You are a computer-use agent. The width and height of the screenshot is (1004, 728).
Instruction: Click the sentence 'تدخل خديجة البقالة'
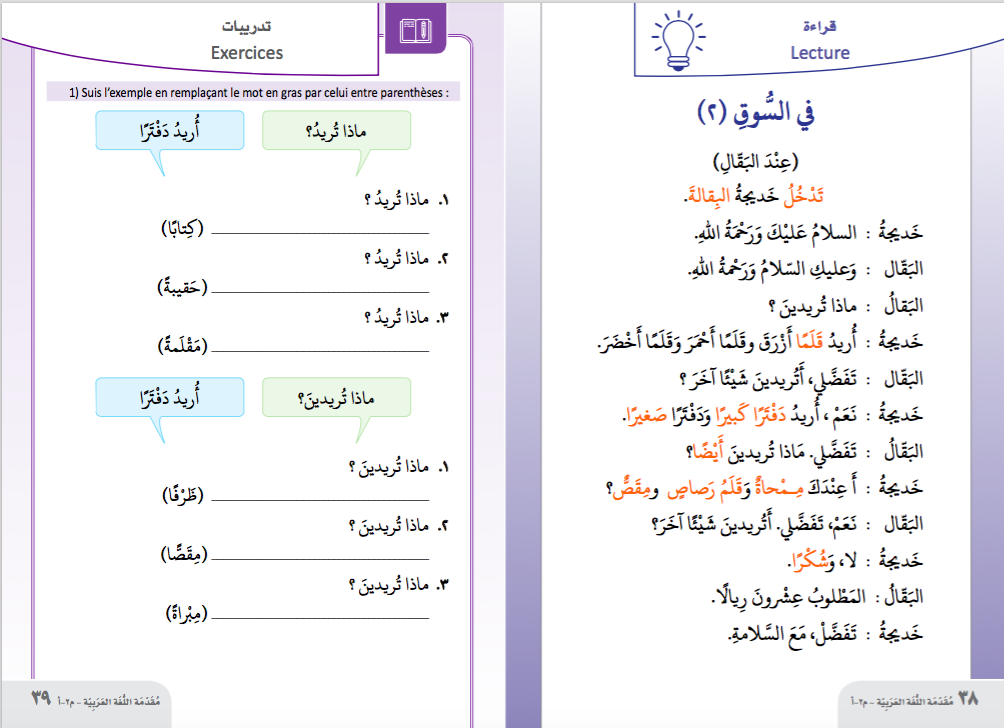click(x=753, y=195)
